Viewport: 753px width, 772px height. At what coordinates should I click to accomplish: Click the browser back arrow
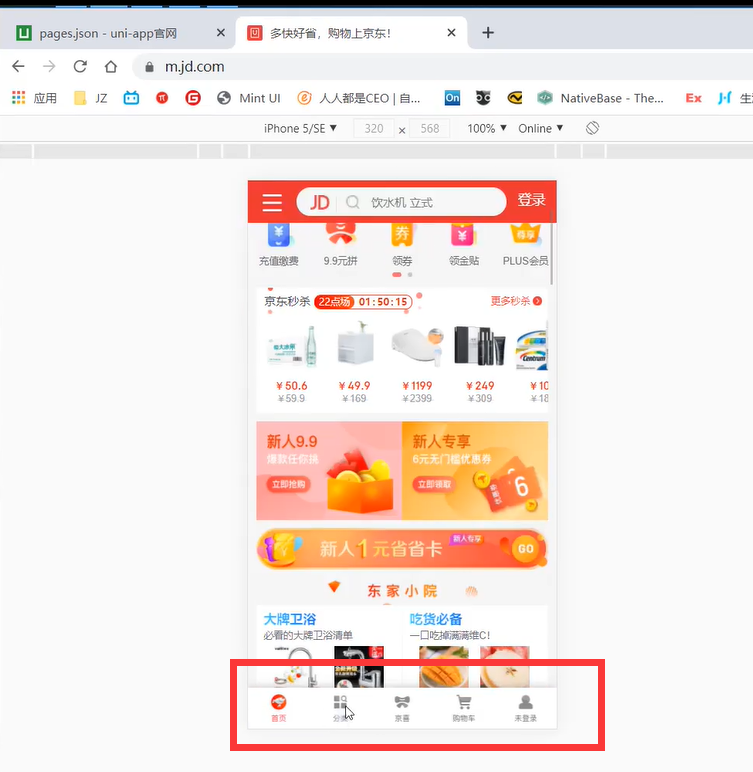[x=18, y=66]
